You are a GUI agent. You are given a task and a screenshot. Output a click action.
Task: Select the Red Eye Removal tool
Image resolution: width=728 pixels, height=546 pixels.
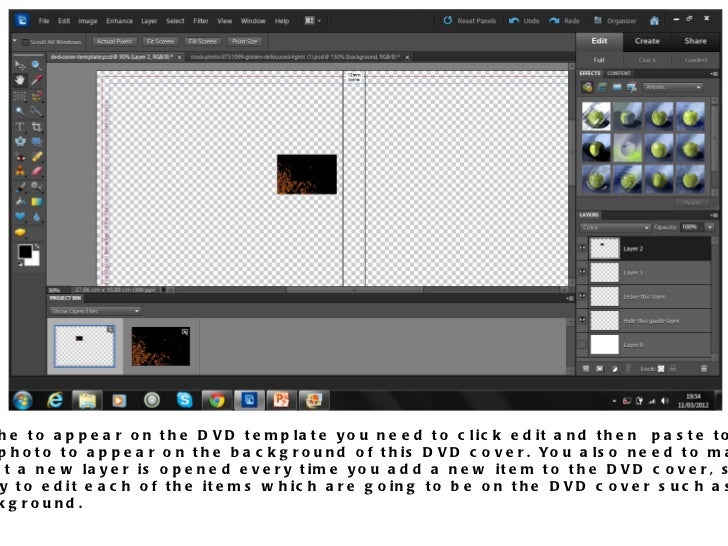[20, 157]
